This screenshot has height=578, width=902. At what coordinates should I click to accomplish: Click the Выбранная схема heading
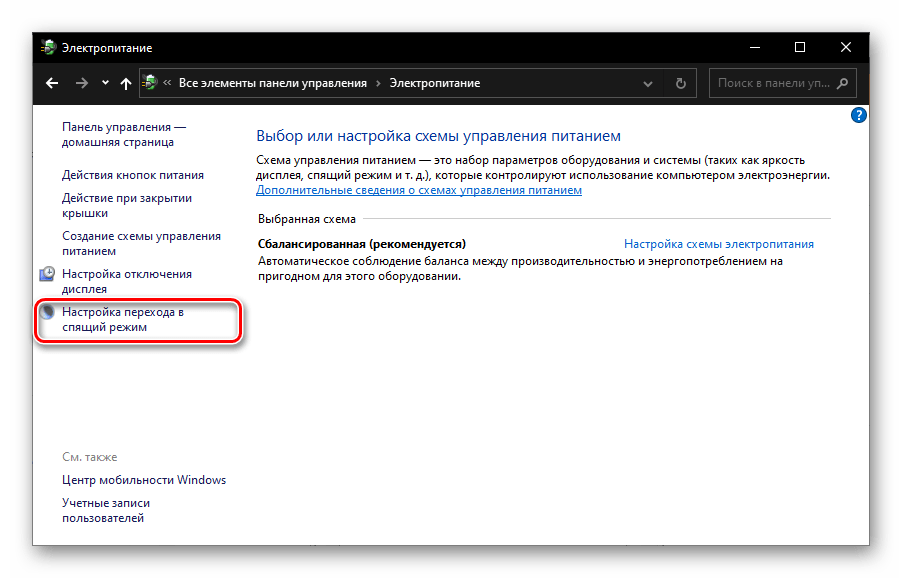click(x=307, y=219)
